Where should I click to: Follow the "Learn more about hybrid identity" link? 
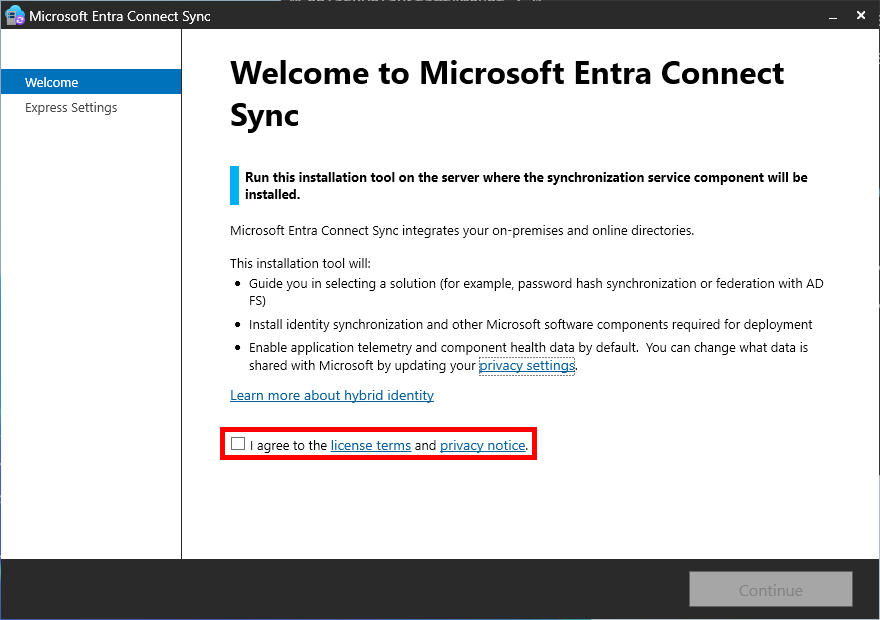(x=332, y=395)
